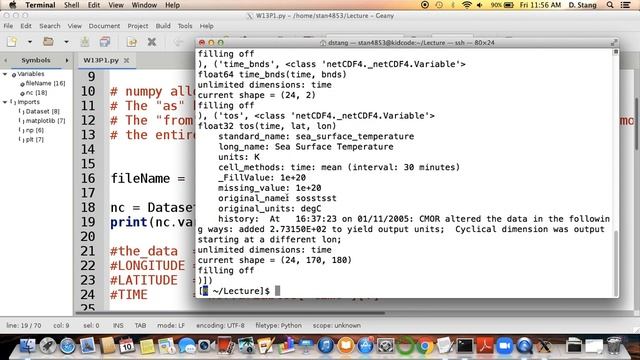Screen dimensions: 640x360
Task: Open Geany Build menu
Action: 163,26
